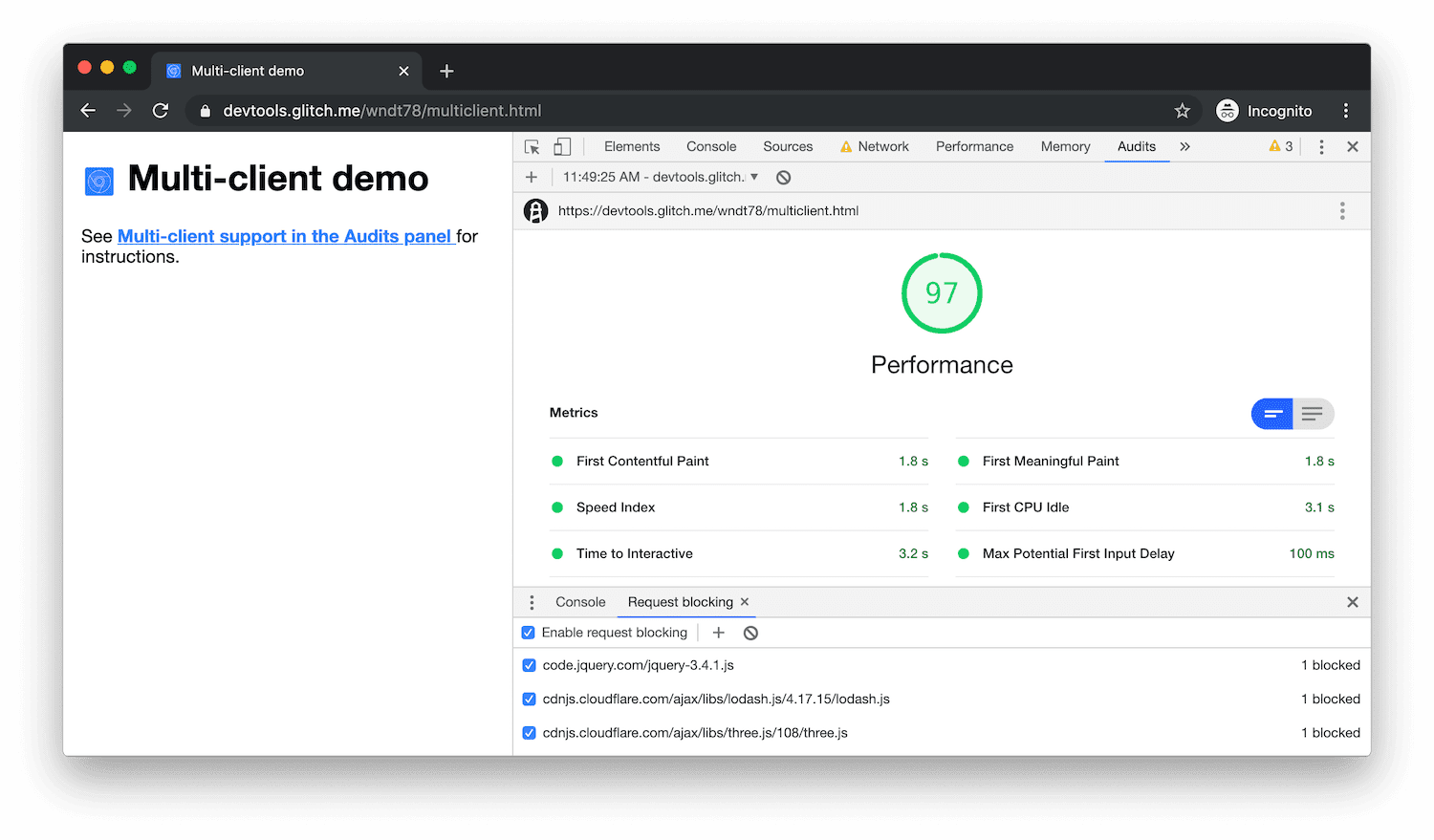
Task: Click the plus to add new audit
Action: 532,177
